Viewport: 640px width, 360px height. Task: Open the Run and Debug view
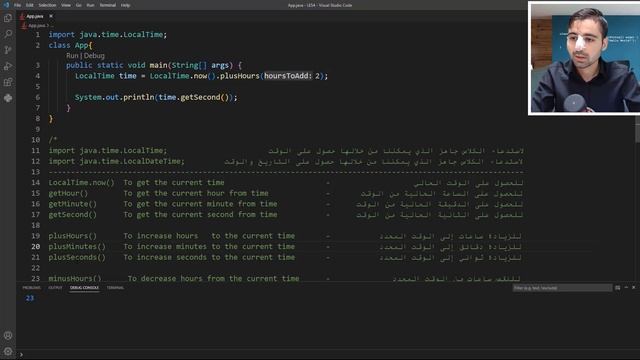8,66
